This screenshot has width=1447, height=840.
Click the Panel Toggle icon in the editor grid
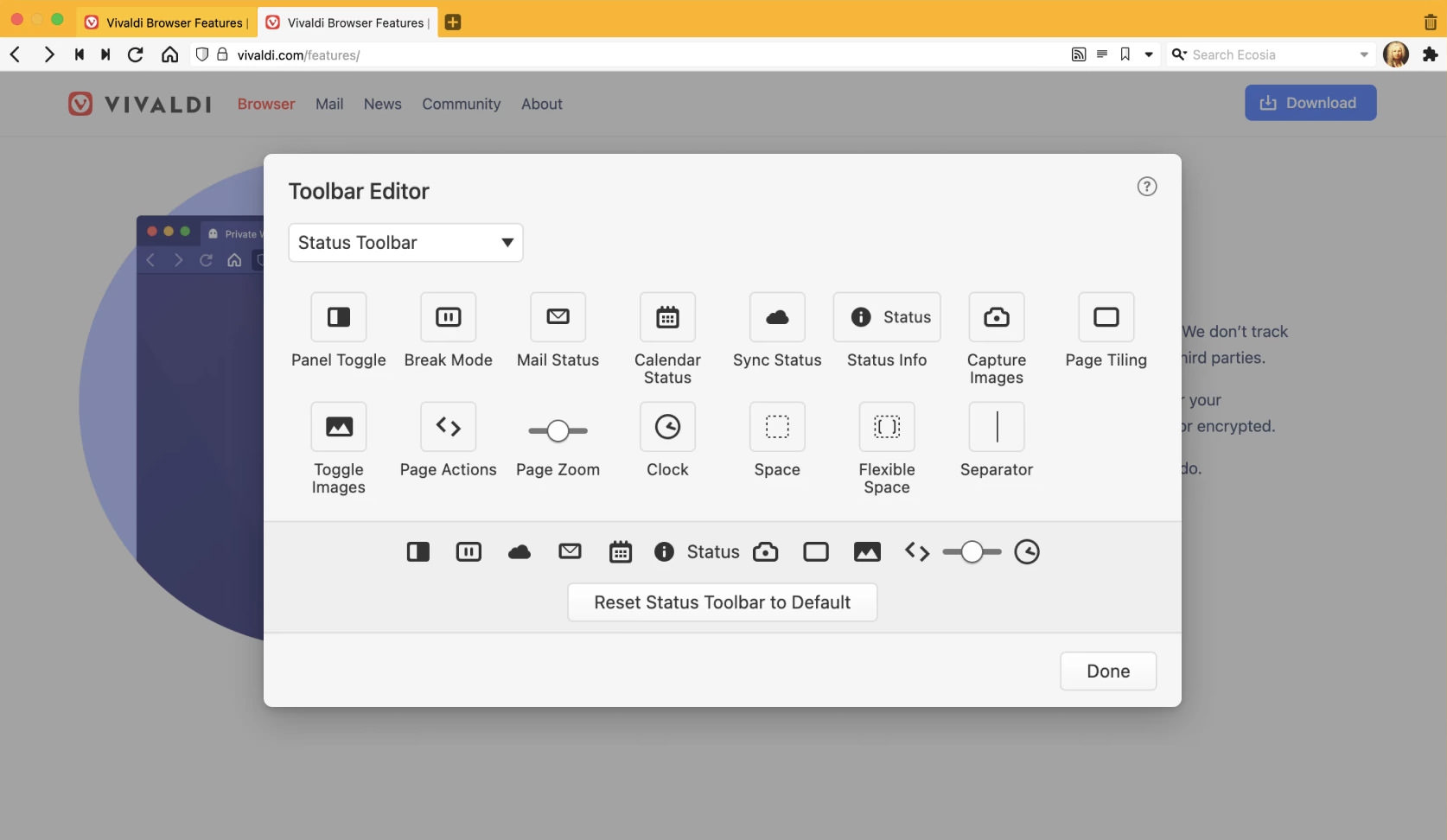tap(338, 317)
